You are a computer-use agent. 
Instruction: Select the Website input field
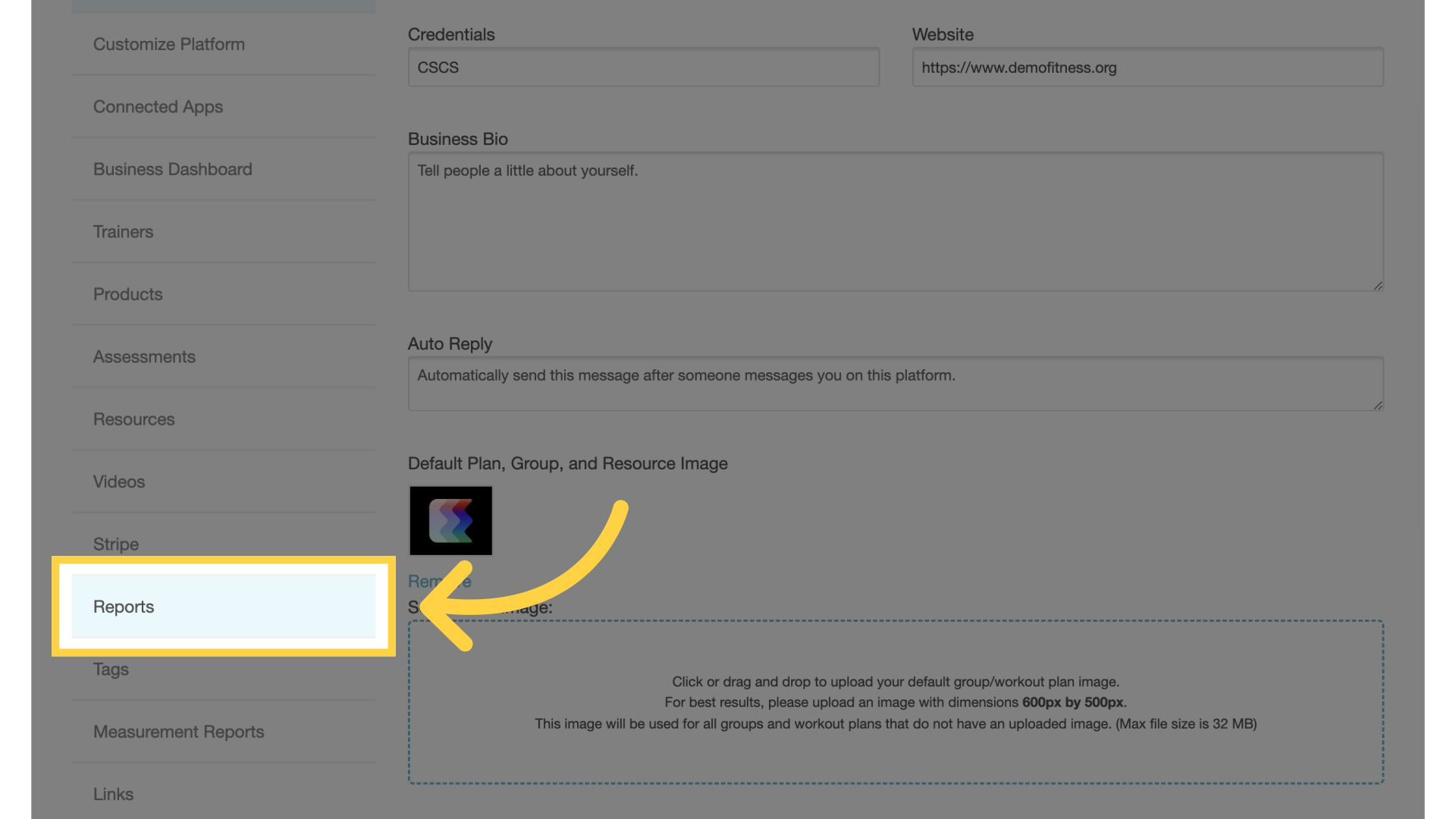1148,67
